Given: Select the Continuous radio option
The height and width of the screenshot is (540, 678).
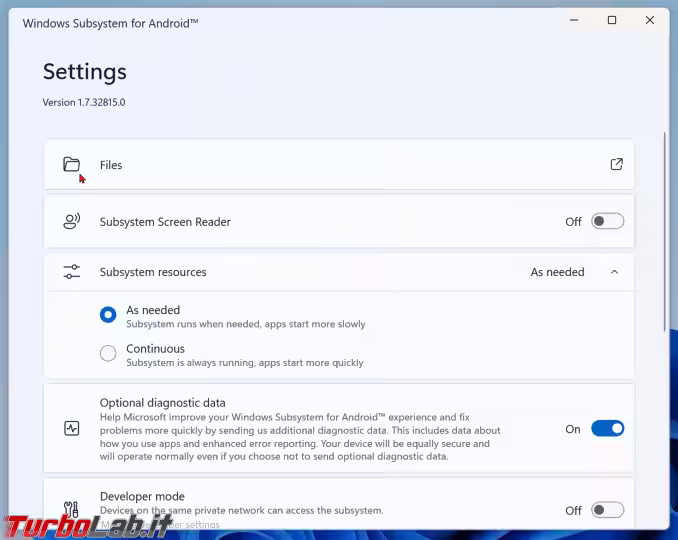Looking at the screenshot, I should [x=108, y=353].
